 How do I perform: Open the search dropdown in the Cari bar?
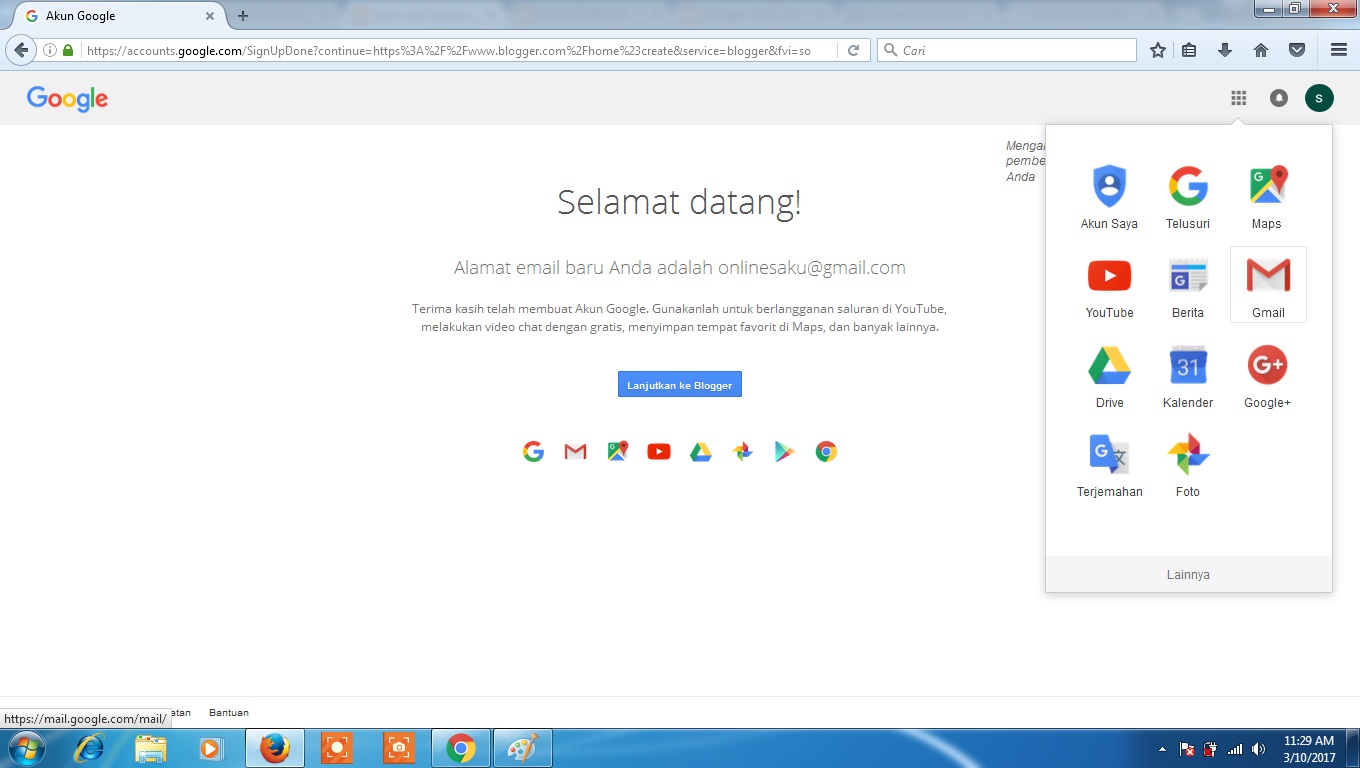point(891,49)
